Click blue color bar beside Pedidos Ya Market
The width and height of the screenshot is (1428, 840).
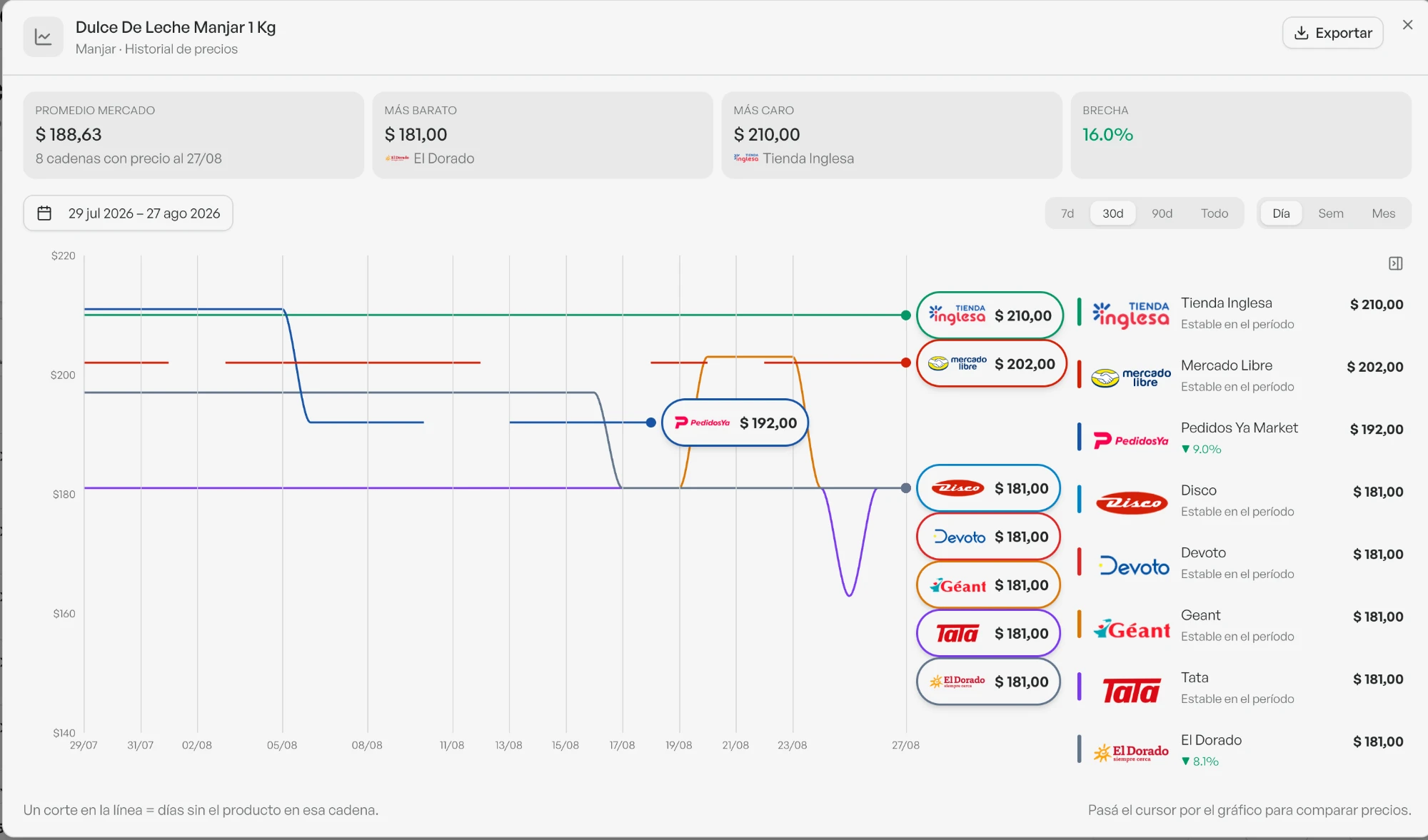click(x=1079, y=437)
